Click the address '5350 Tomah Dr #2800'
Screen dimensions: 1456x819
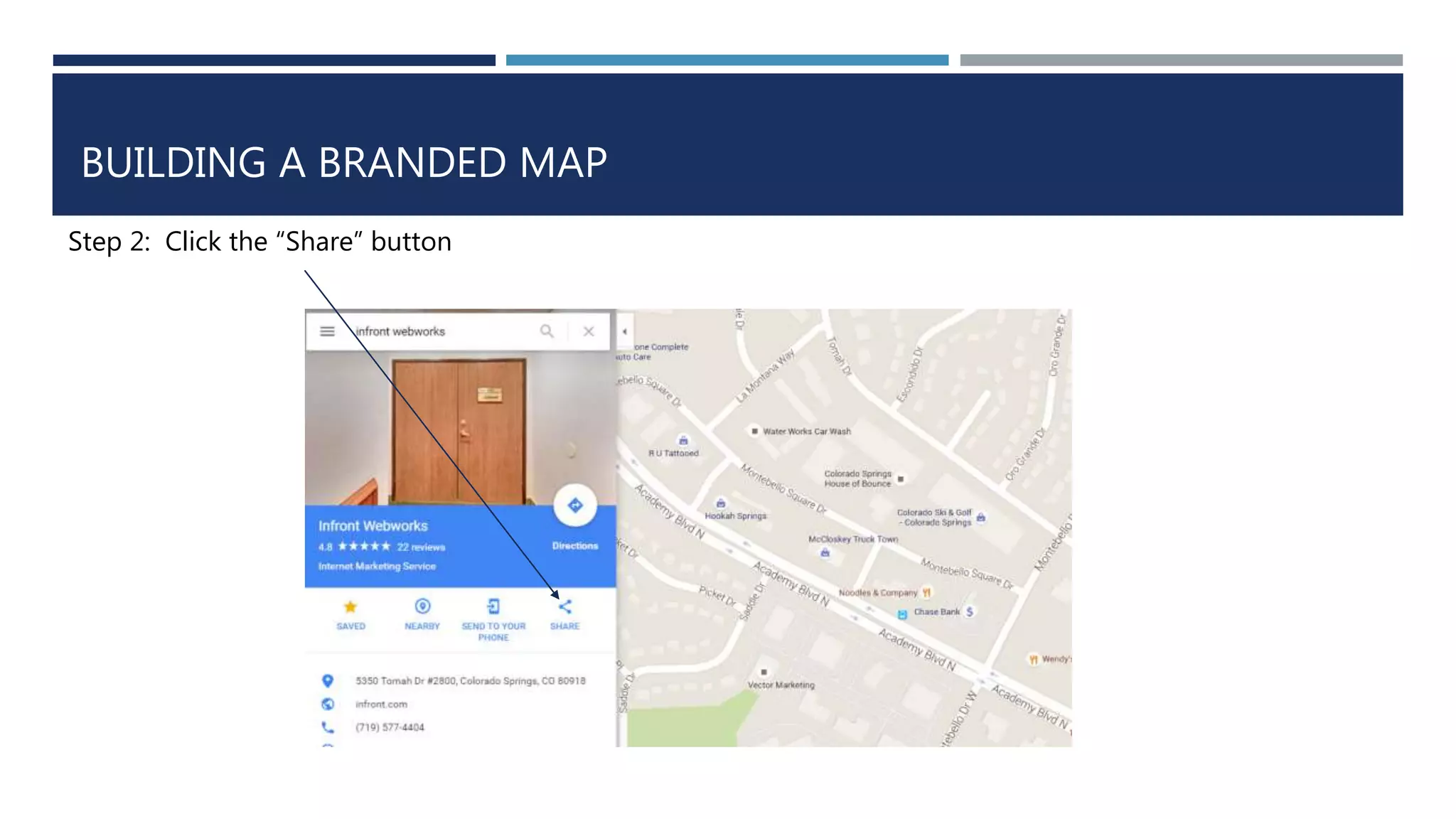[x=405, y=681]
